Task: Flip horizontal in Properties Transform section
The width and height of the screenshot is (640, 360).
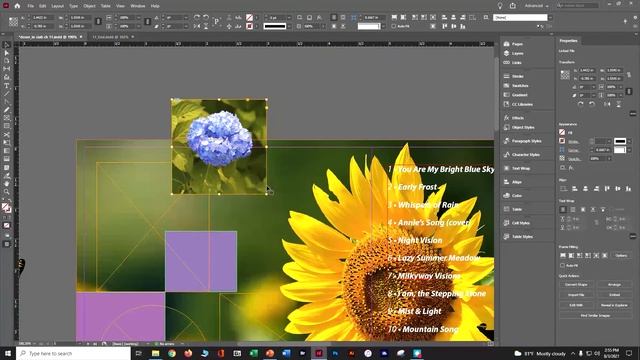Action: pos(607,104)
